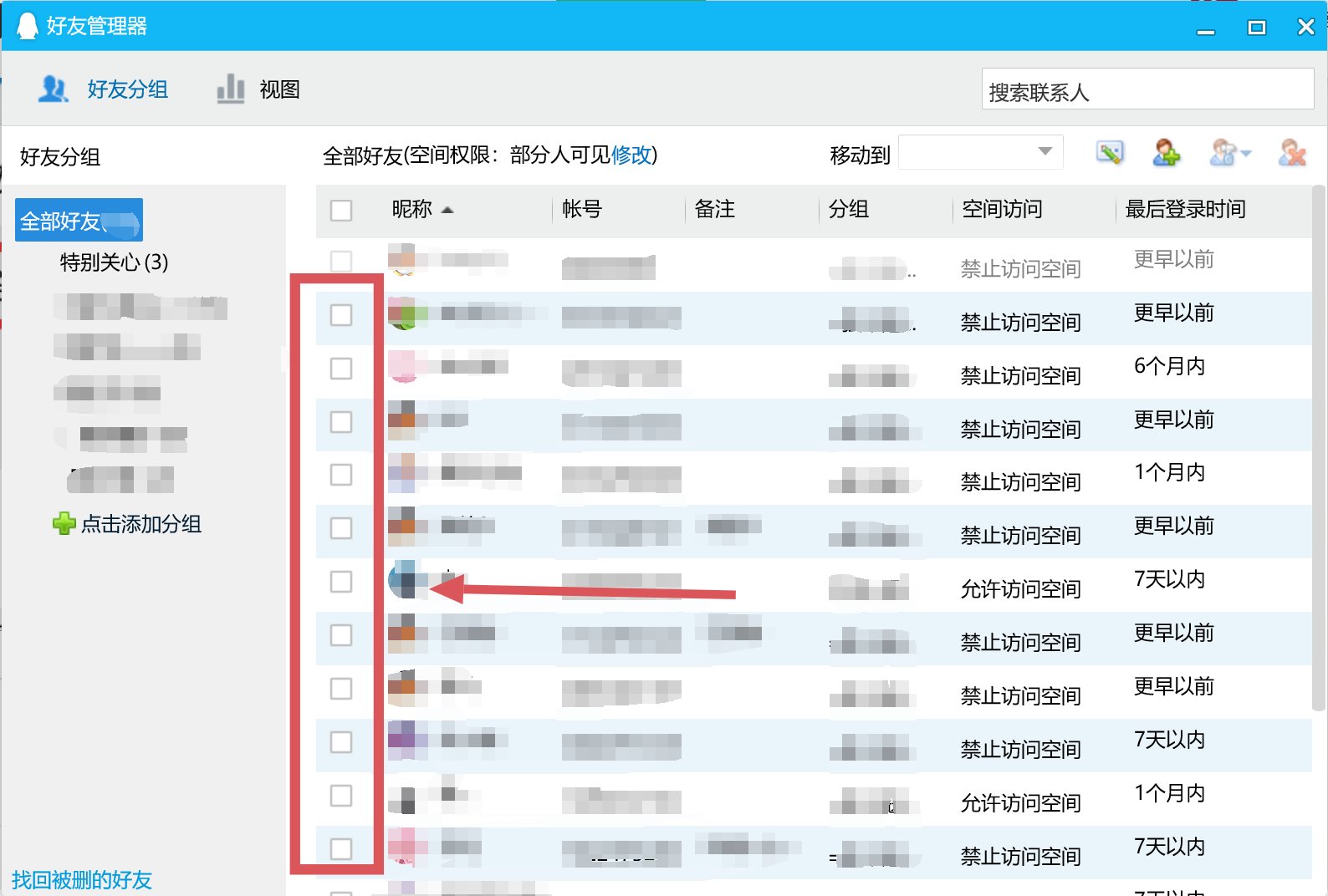Check the box for the 6个月内 row

[x=341, y=369]
